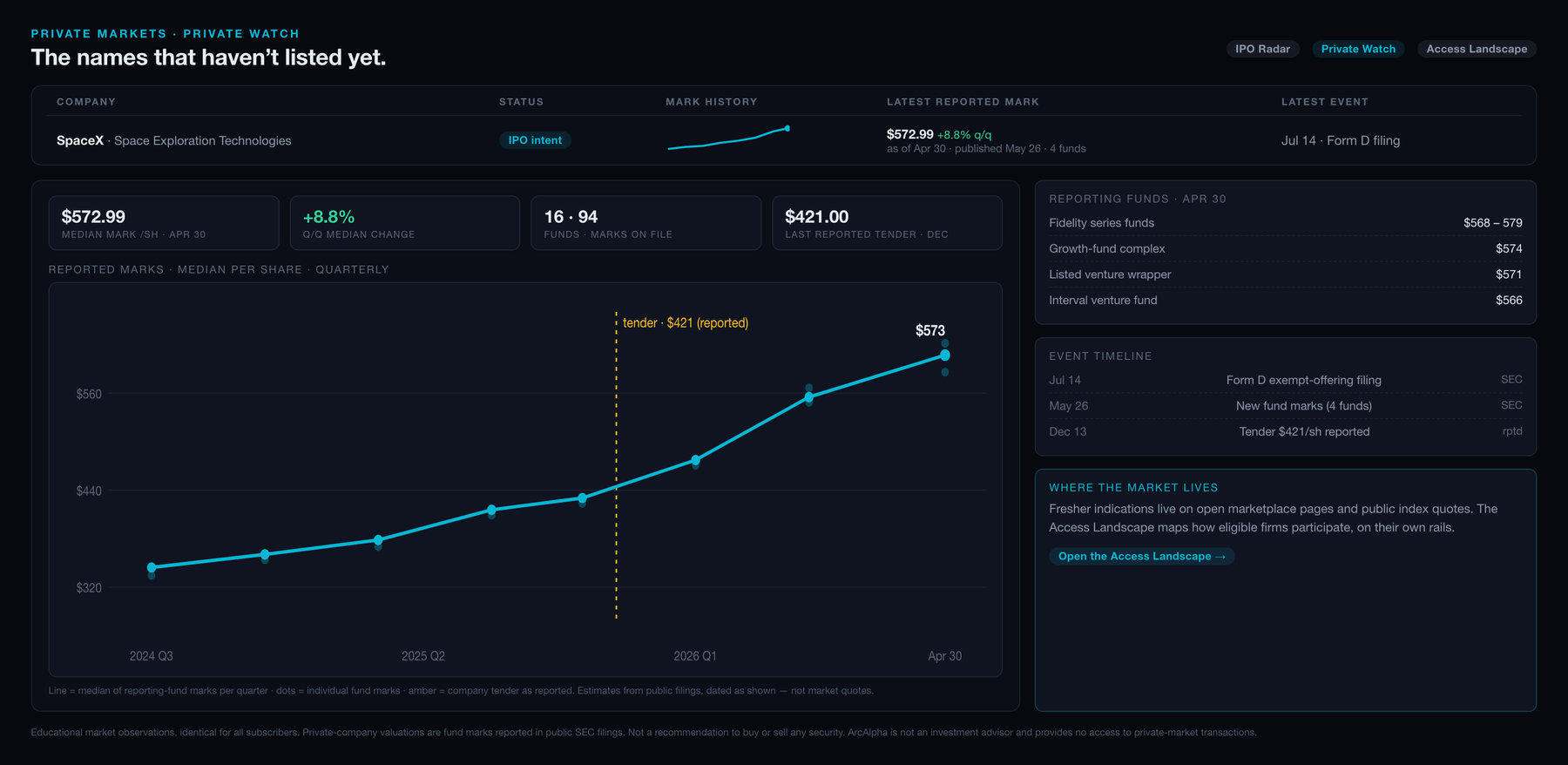Viewport: 1568px width, 765px height.
Task: Click the Event Timeline heading
Action: click(1100, 356)
